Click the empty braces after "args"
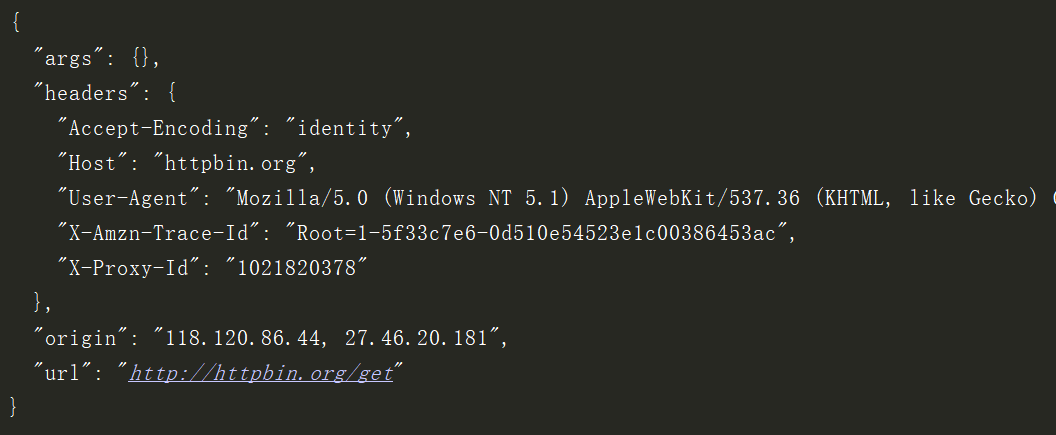The image size is (1056, 435). tap(141, 58)
